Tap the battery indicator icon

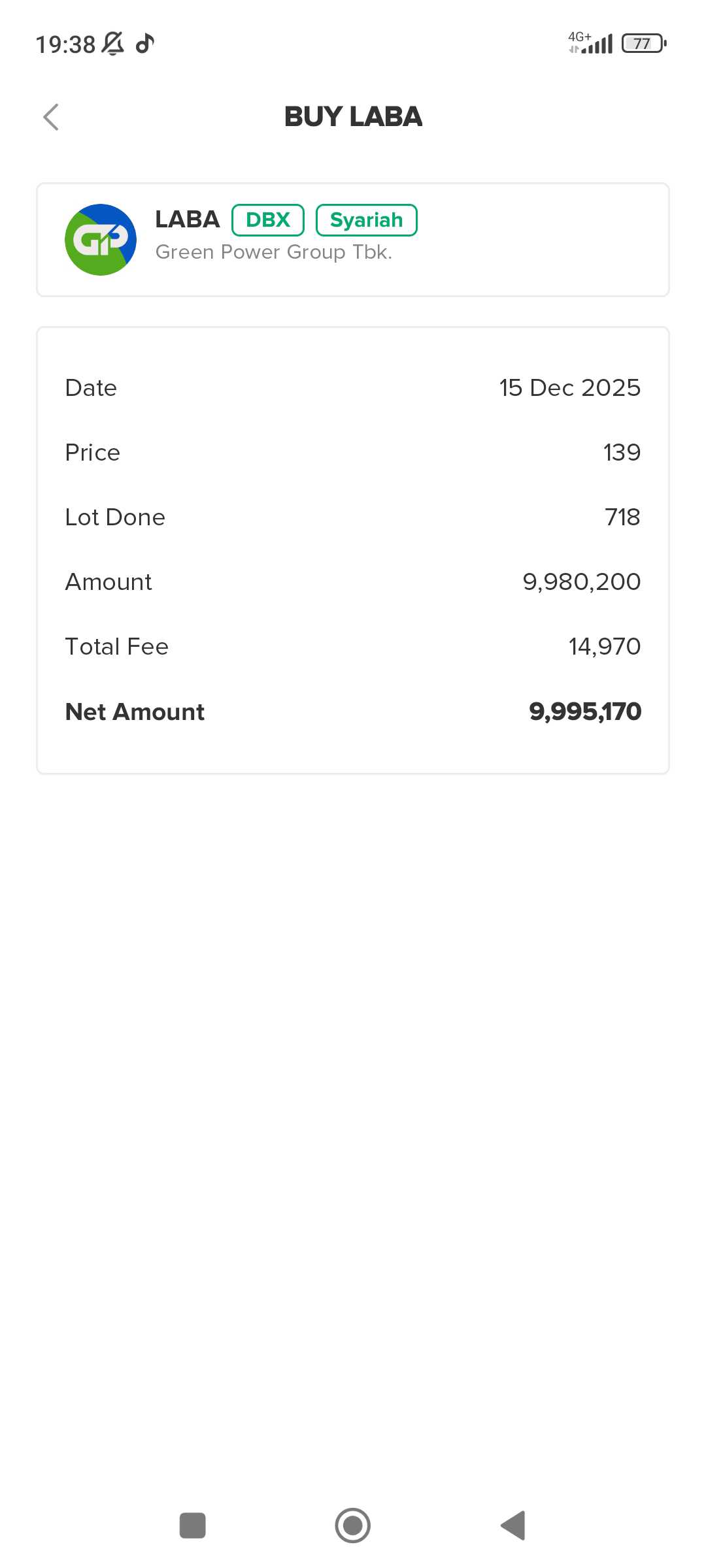(x=643, y=44)
